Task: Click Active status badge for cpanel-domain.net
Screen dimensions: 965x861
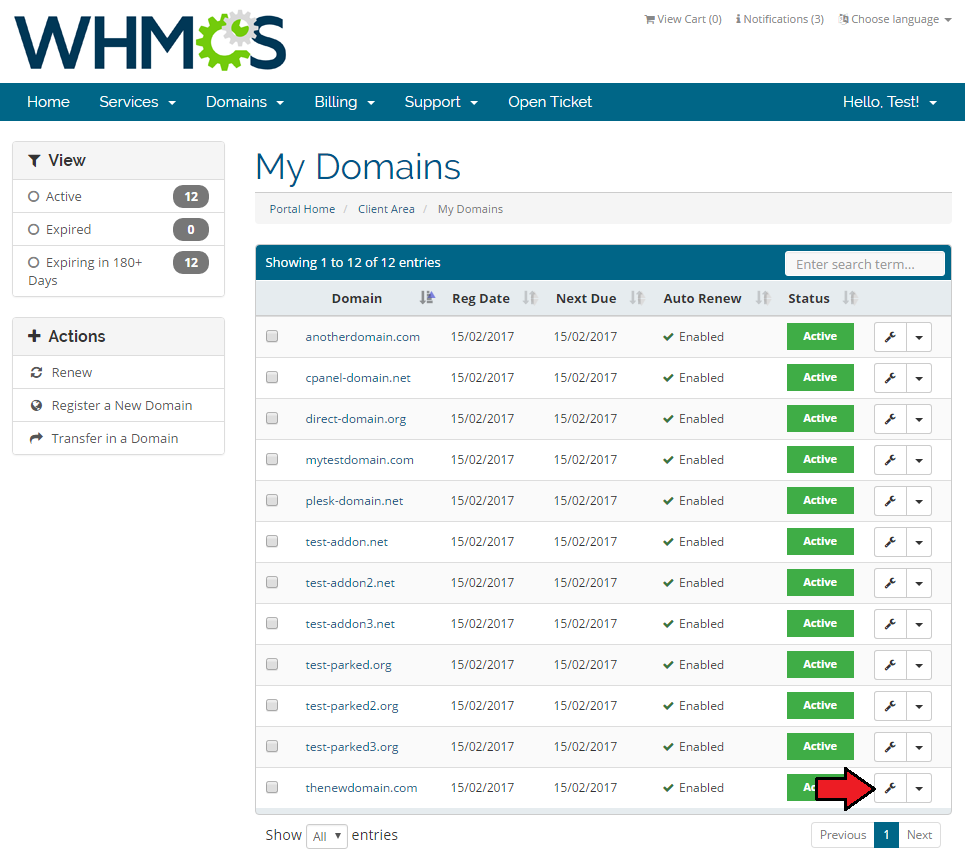Action: coord(820,377)
